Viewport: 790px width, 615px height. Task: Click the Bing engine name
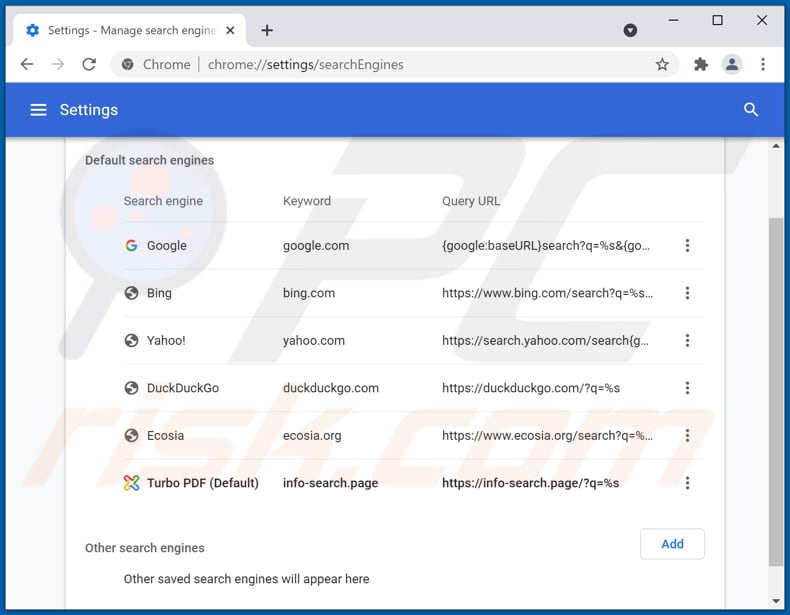(x=159, y=293)
